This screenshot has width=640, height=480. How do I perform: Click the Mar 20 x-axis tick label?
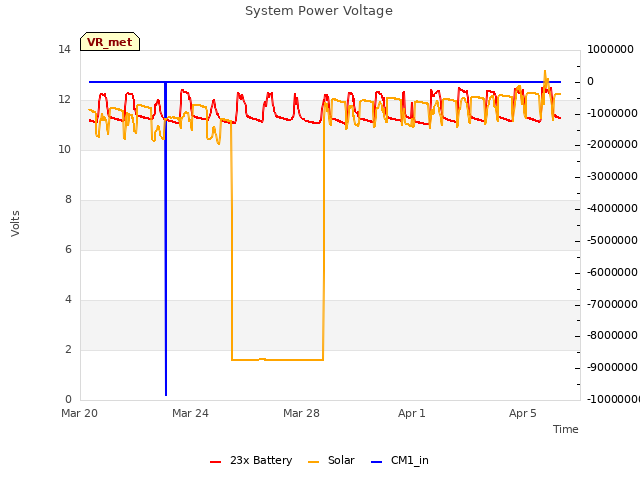click(x=79, y=413)
